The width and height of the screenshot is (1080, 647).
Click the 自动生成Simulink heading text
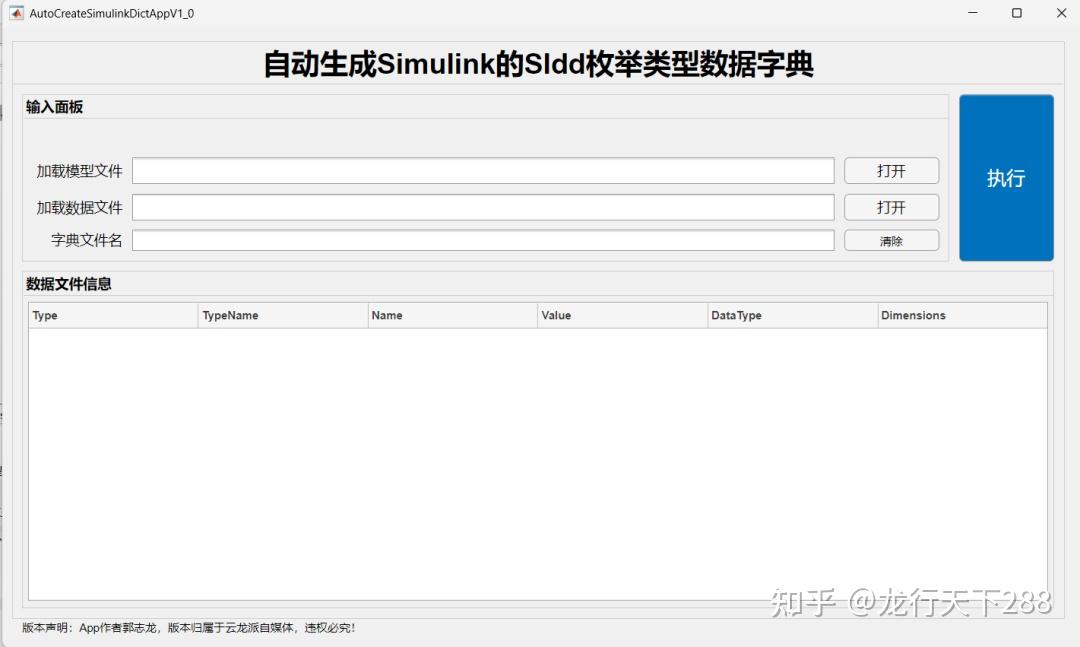click(x=538, y=64)
